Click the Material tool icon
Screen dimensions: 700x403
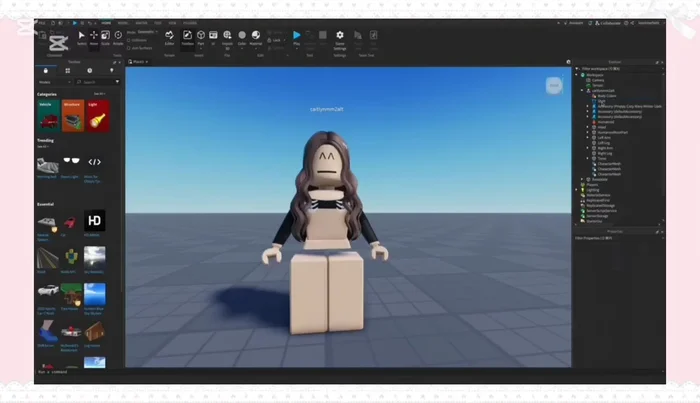coord(256,36)
